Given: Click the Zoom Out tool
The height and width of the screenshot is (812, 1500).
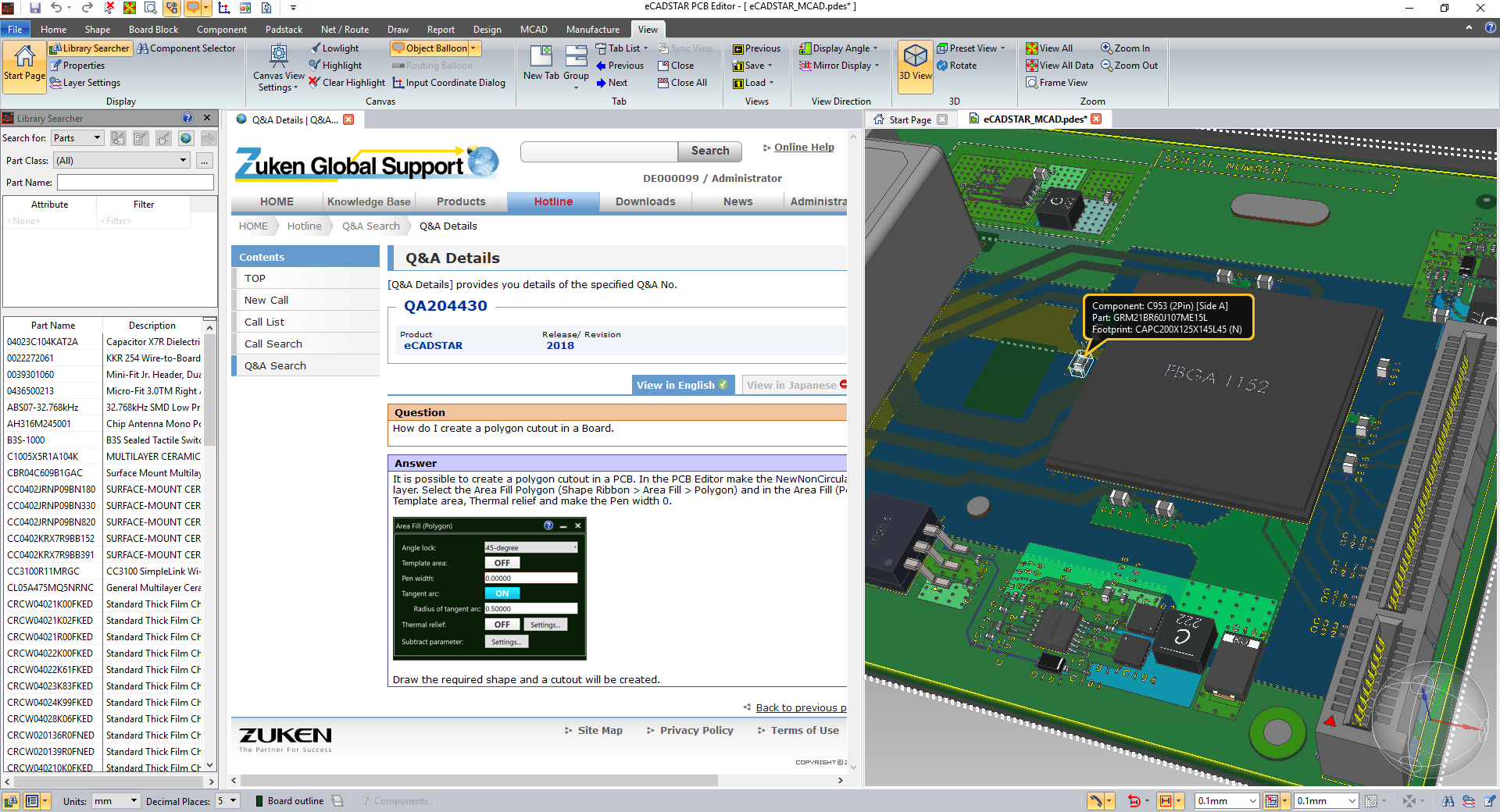Looking at the screenshot, I should pyautogui.click(x=1130, y=66).
